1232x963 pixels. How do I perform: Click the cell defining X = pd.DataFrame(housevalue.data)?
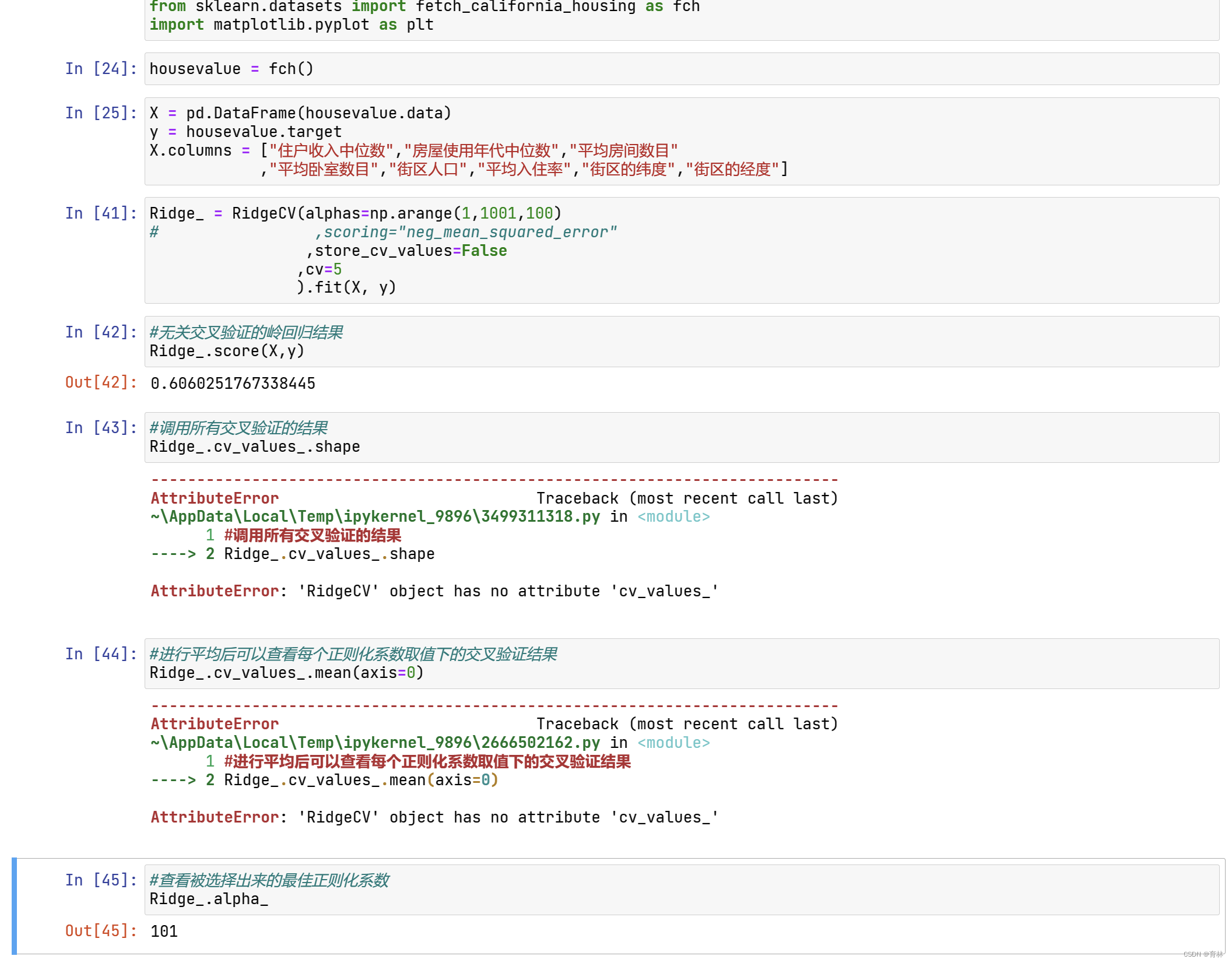(681, 141)
